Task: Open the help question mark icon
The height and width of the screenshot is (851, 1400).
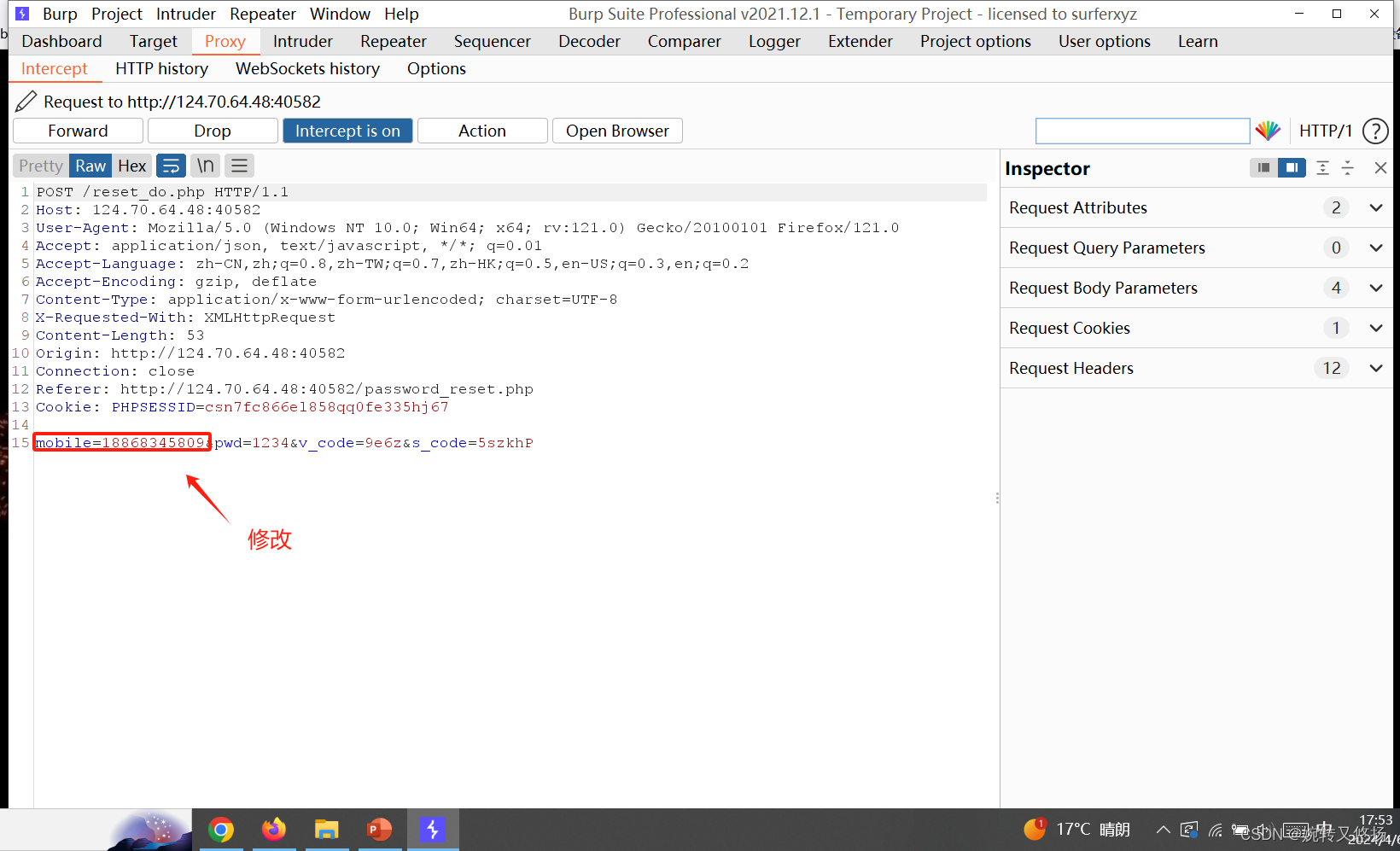Action: 1375,131
